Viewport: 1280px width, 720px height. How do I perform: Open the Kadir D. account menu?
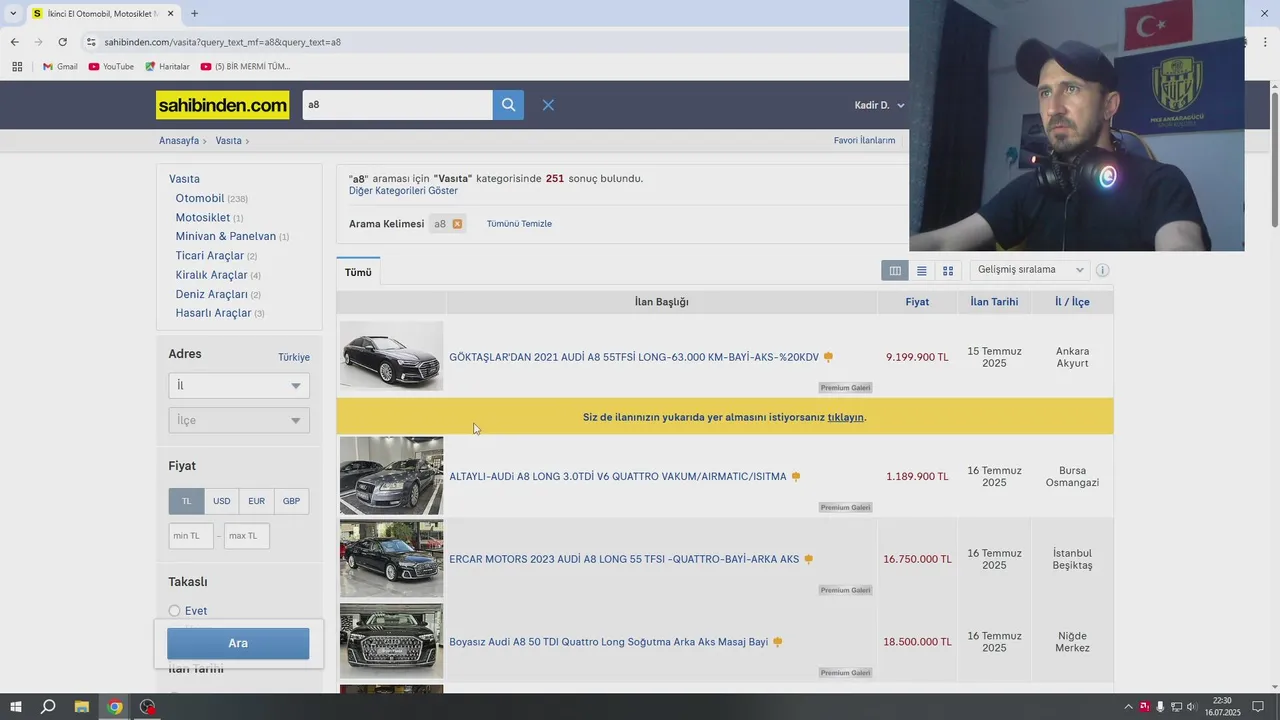(879, 105)
